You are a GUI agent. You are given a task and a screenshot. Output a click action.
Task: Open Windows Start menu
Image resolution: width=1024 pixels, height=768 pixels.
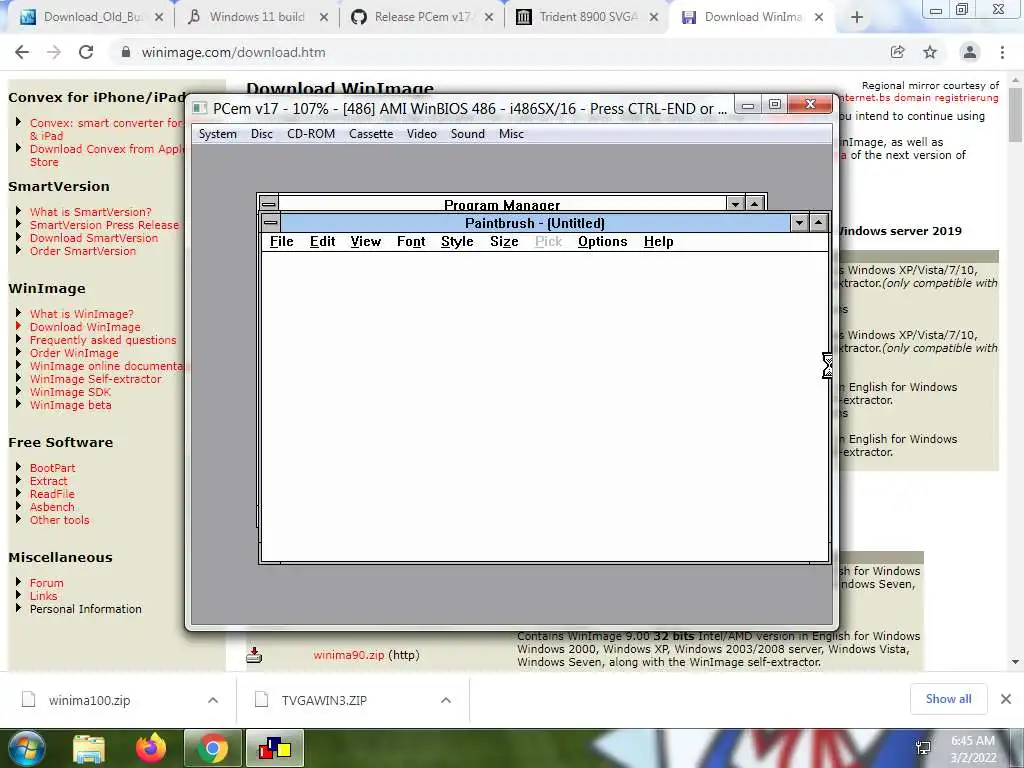click(x=26, y=748)
